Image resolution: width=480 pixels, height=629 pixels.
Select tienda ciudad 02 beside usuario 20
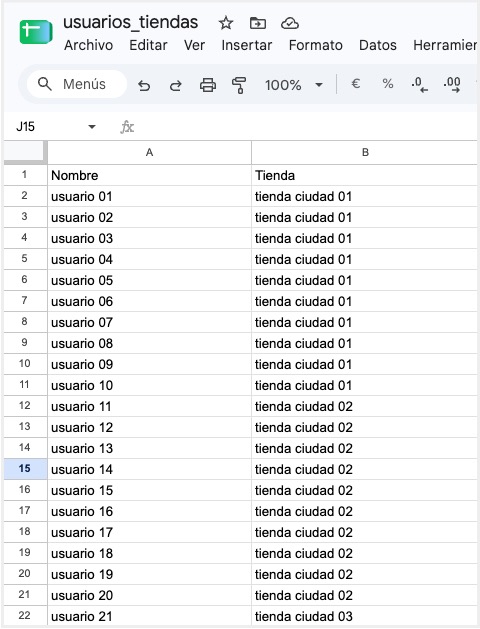tap(365, 595)
